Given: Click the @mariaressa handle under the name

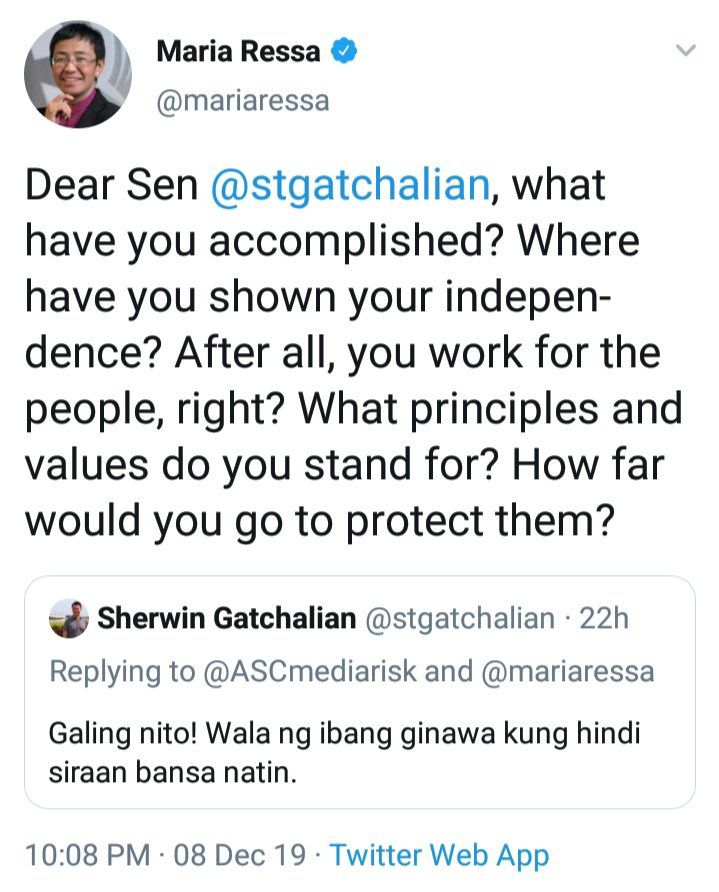Looking at the screenshot, I should (242, 101).
